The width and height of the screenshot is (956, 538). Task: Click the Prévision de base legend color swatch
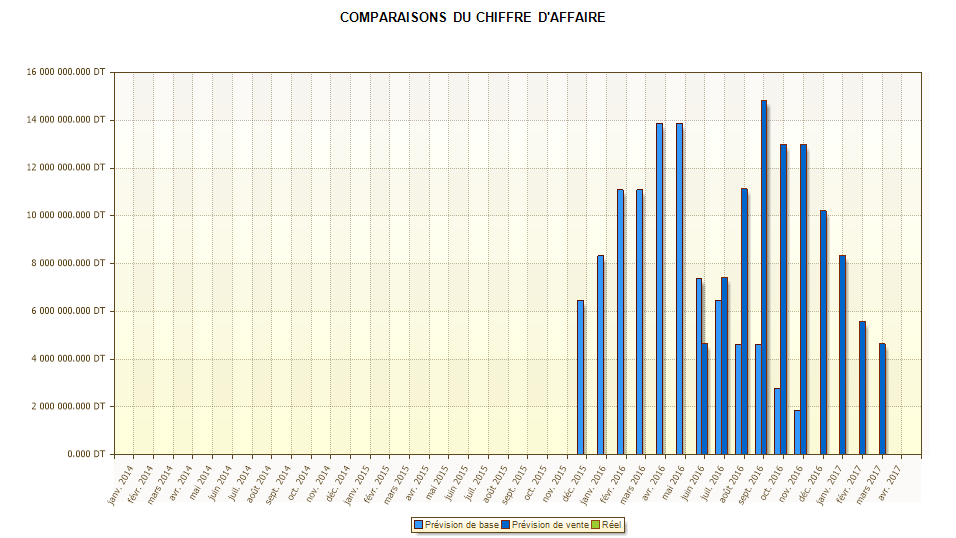pos(418,525)
